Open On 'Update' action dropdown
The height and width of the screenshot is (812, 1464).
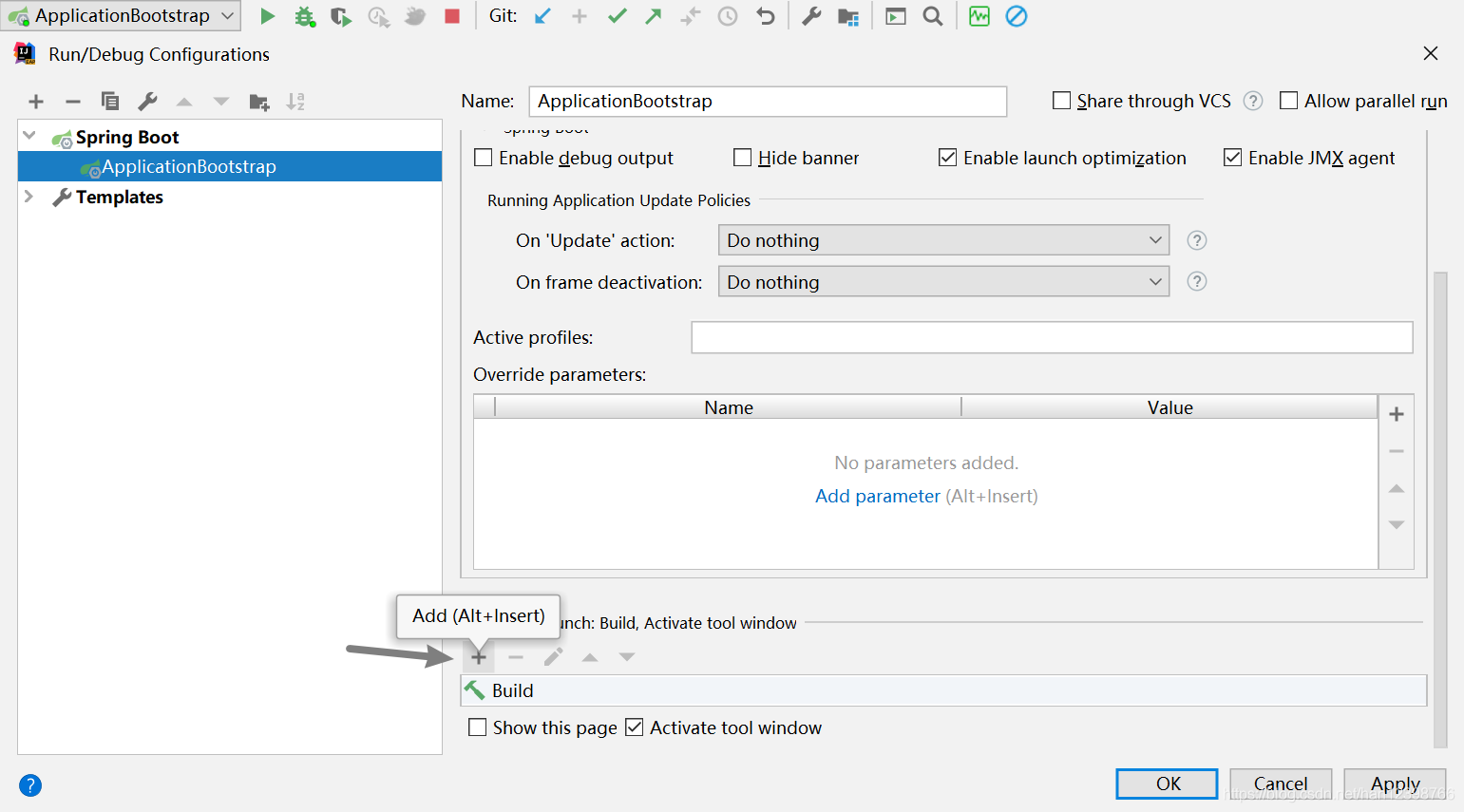(x=943, y=240)
